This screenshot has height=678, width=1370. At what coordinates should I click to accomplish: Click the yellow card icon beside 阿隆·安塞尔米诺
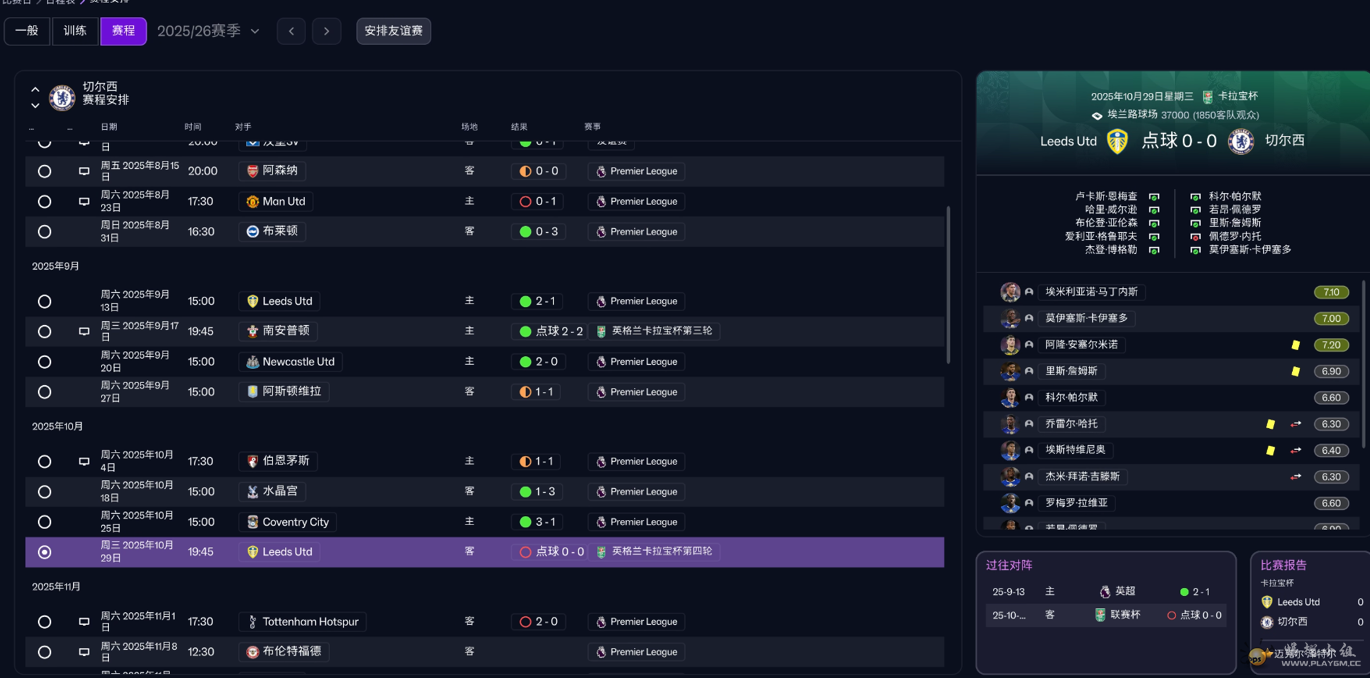(x=1296, y=345)
